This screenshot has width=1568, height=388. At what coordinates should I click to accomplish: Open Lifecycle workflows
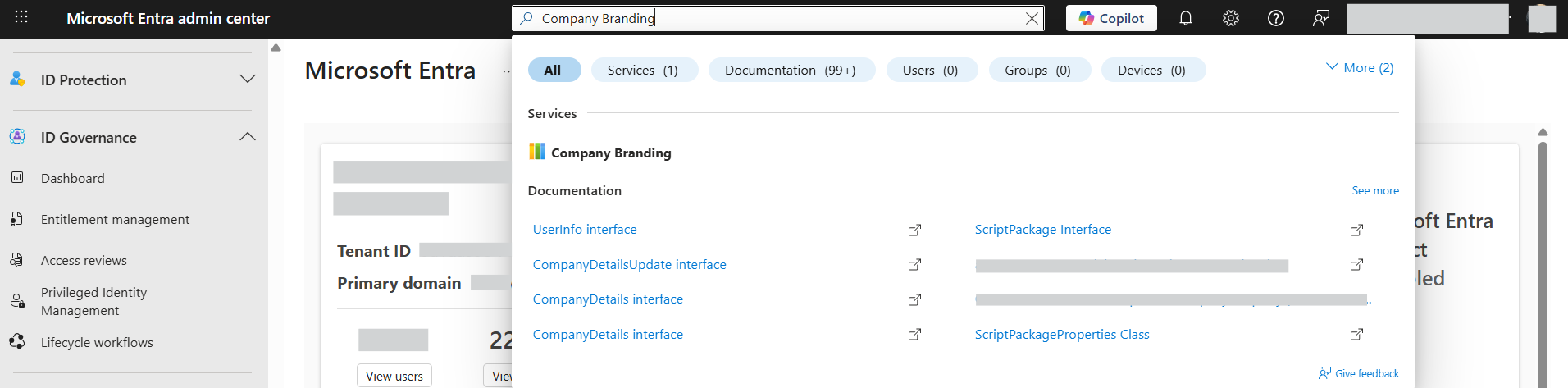(x=97, y=342)
